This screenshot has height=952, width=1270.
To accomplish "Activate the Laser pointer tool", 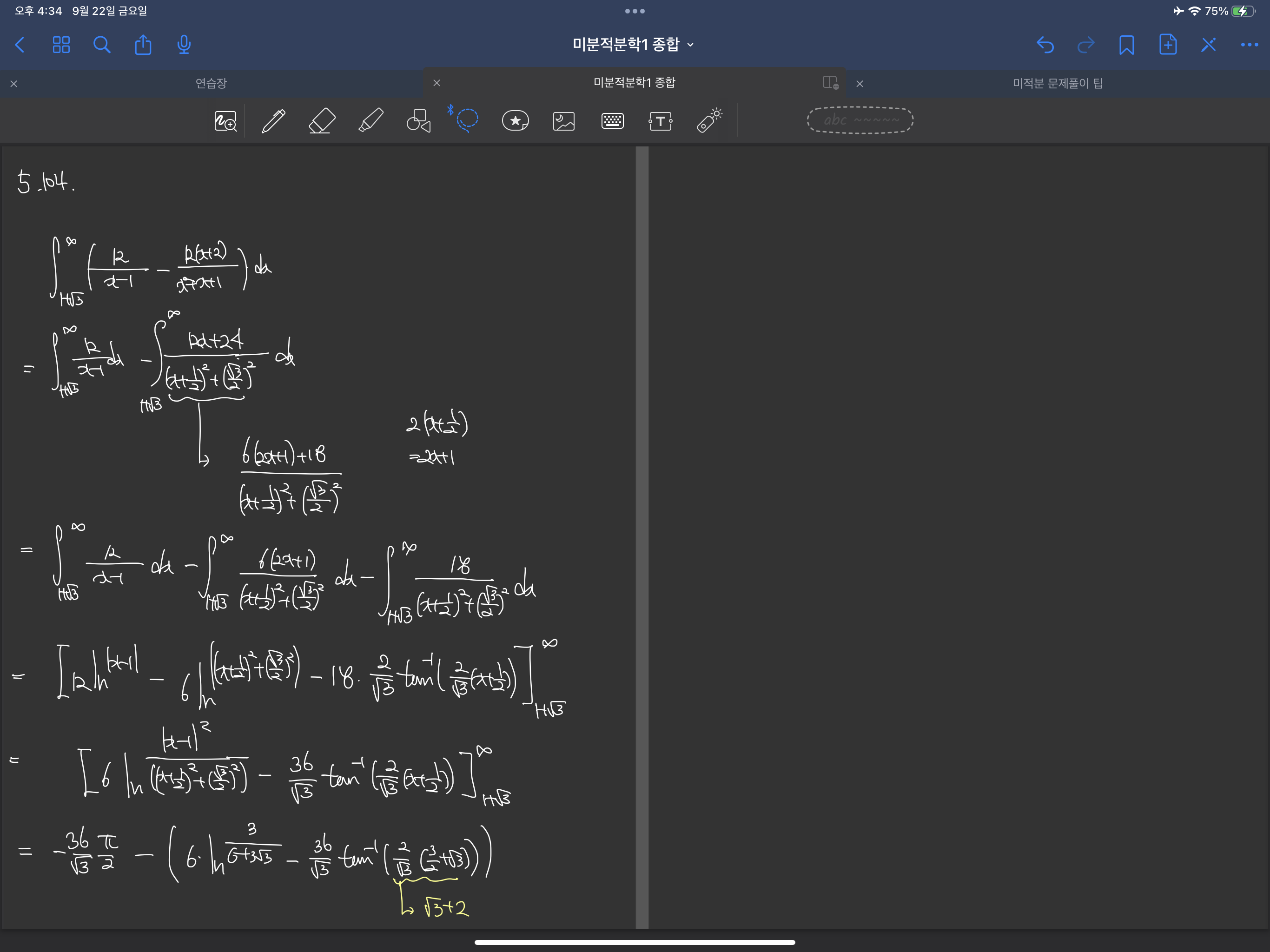I will 709,120.
